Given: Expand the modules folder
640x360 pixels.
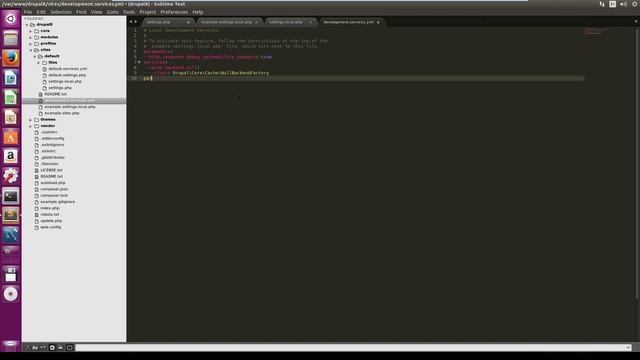Looking at the screenshot, I should coord(31,38).
